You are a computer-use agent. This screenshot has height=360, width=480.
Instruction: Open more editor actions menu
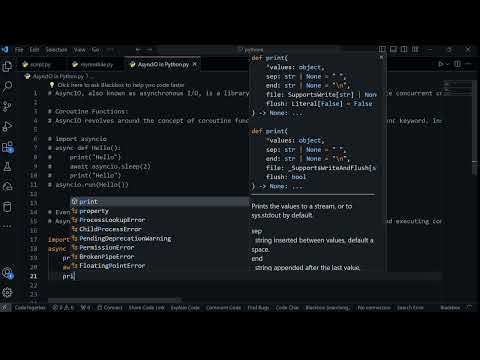[x=468, y=64]
